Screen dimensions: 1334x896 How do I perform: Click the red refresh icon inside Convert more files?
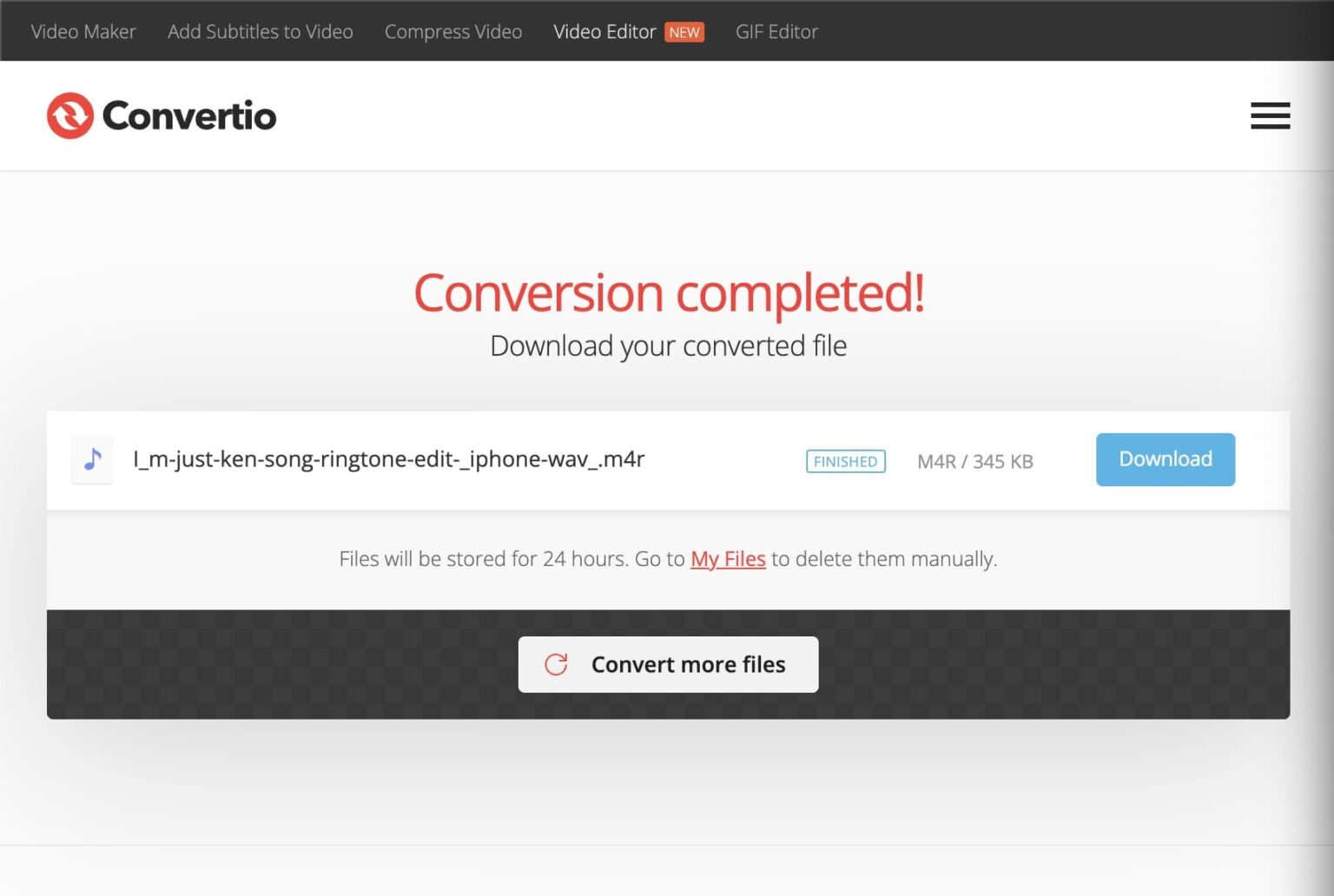(x=557, y=664)
